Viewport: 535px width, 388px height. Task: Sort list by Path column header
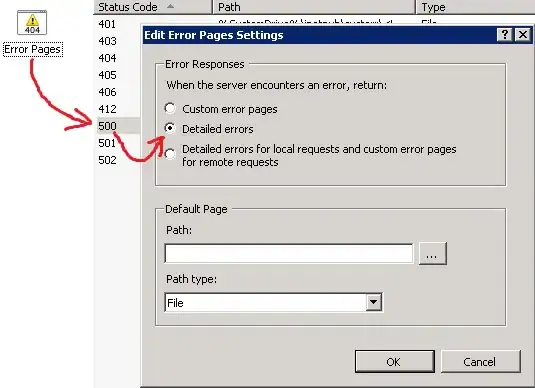pos(314,7)
